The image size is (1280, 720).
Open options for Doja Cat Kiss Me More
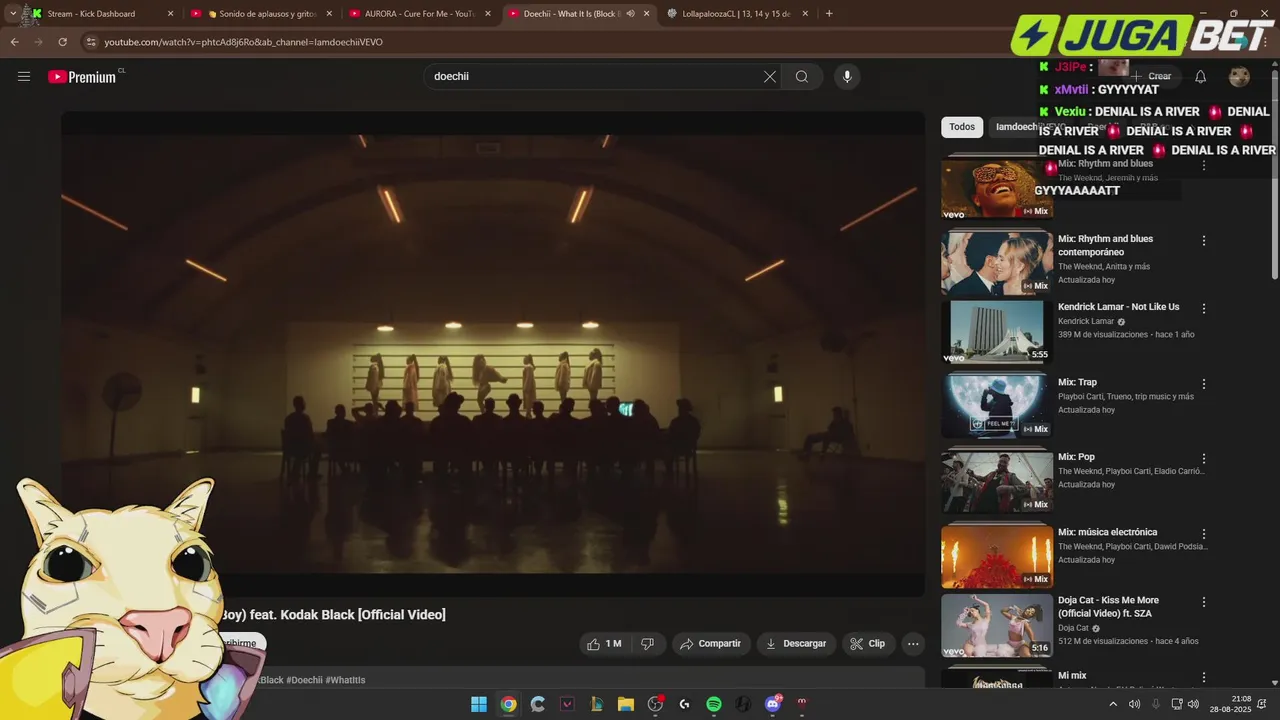tap(1204, 602)
